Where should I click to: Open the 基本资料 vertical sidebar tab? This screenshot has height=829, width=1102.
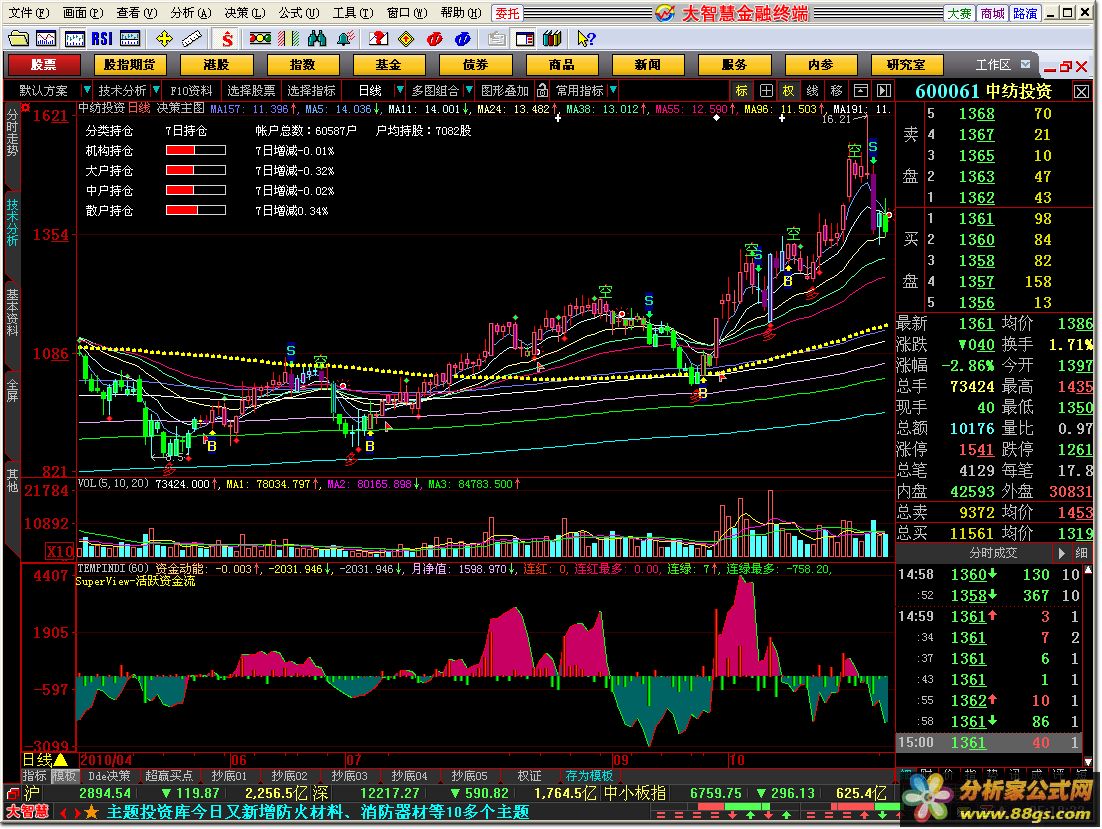click(12, 312)
